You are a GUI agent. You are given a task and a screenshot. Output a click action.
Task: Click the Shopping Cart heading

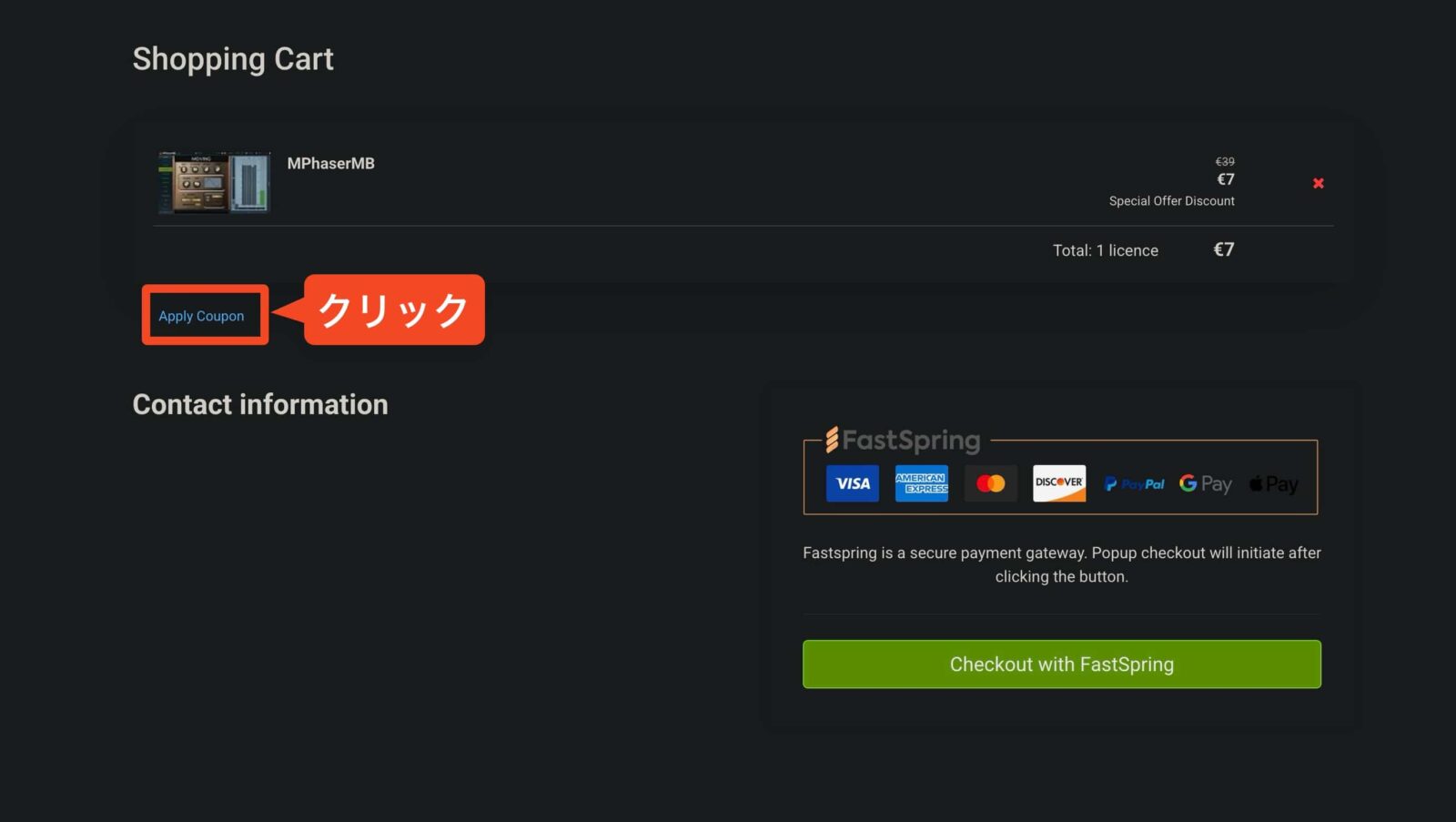[233, 59]
